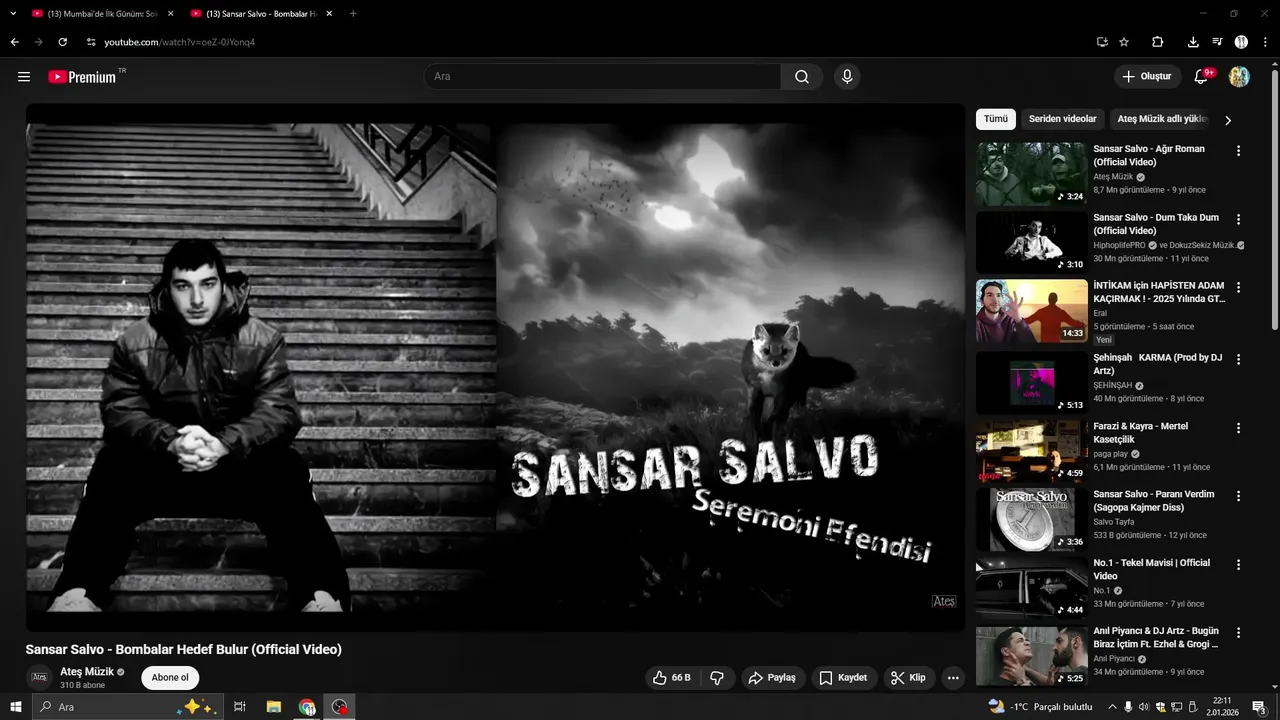
Task: Open the account avatar menu
Action: tap(1239, 77)
